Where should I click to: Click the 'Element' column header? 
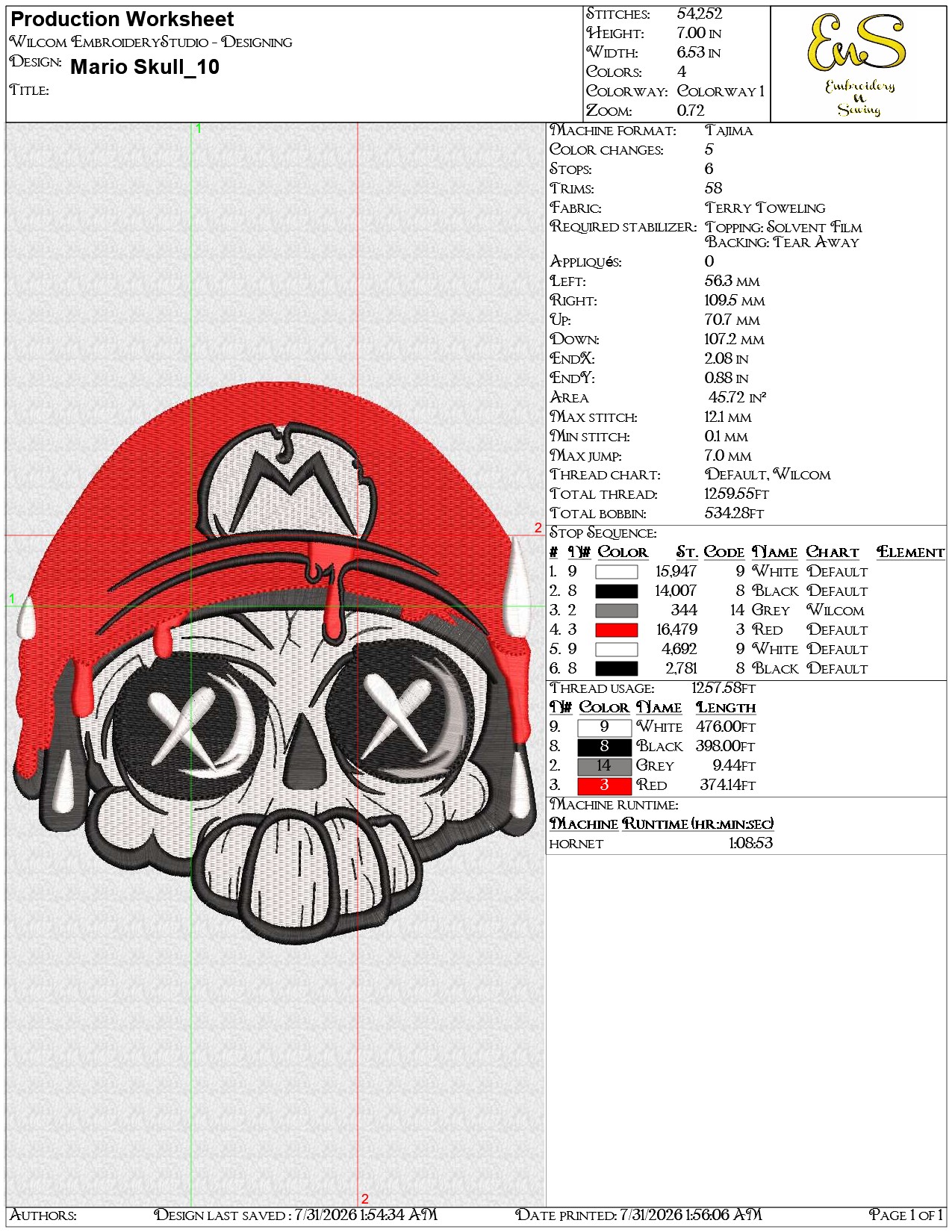click(910, 553)
